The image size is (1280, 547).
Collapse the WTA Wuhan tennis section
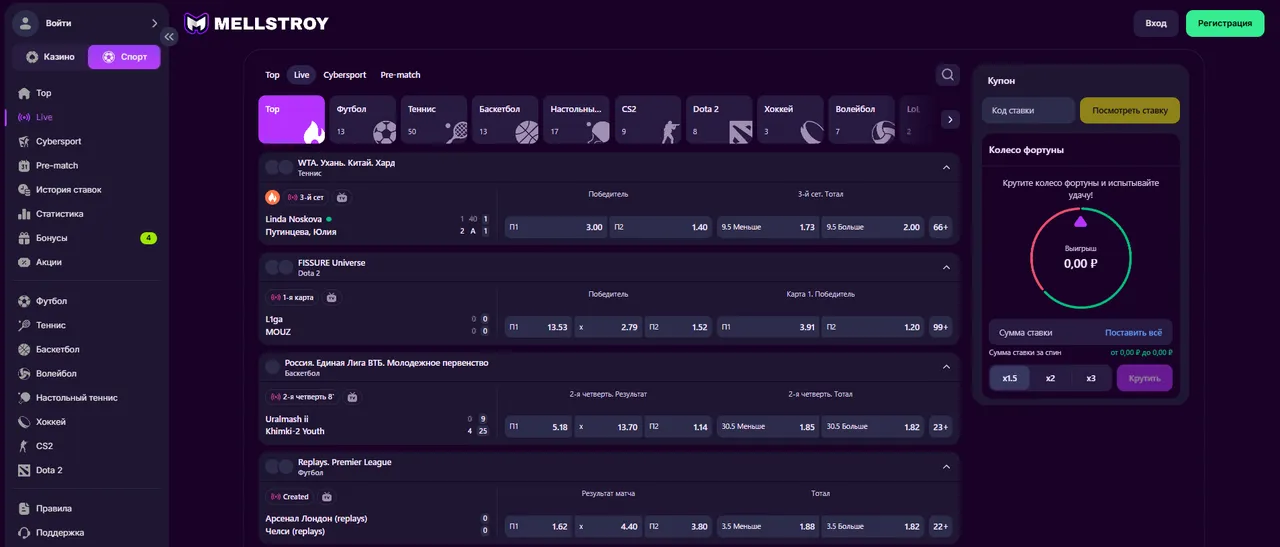pos(946,167)
